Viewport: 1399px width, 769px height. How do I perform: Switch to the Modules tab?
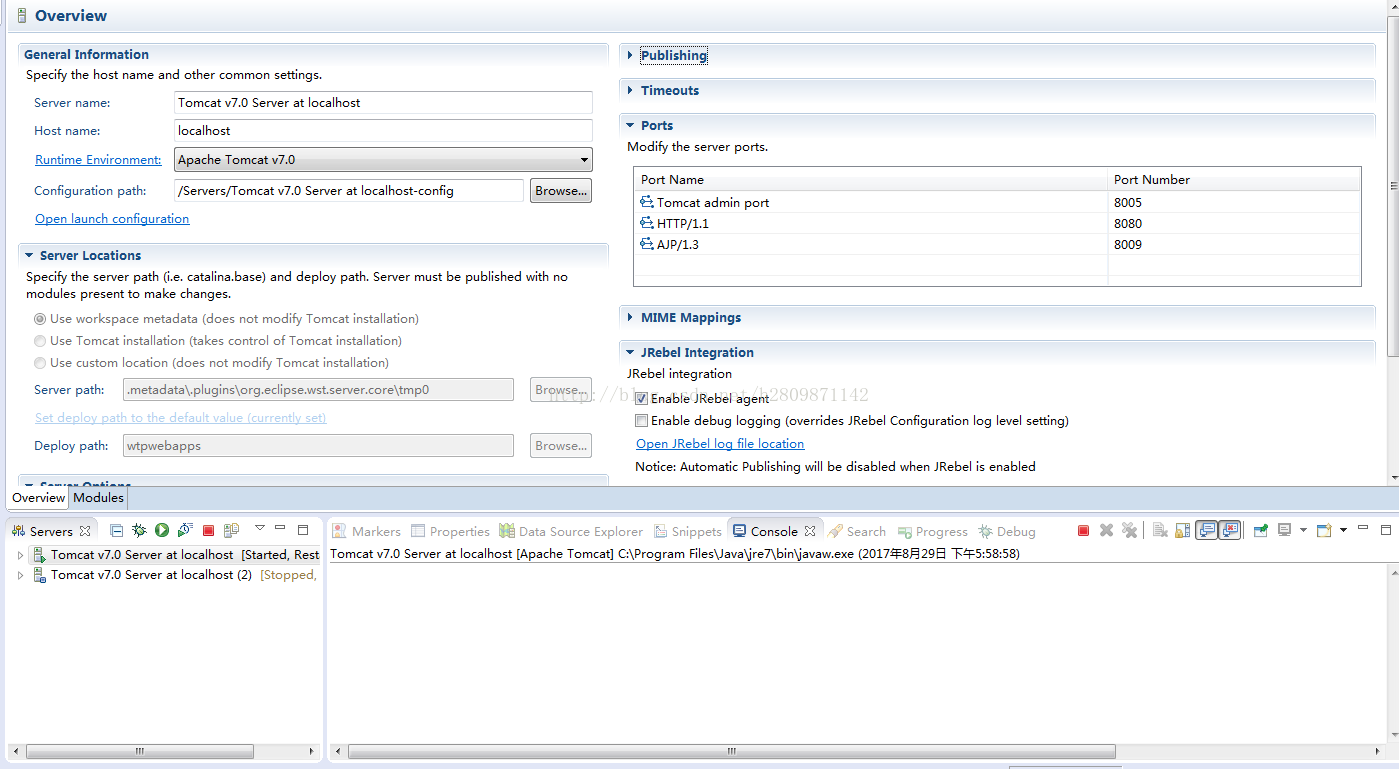tap(99, 497)
